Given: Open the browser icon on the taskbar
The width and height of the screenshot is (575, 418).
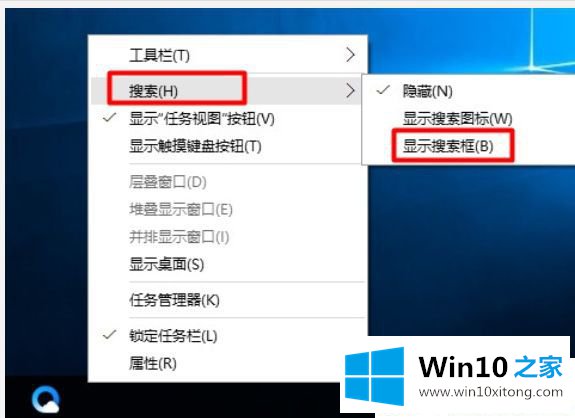Looking at the screenshot, I should [x=45, y=399].
